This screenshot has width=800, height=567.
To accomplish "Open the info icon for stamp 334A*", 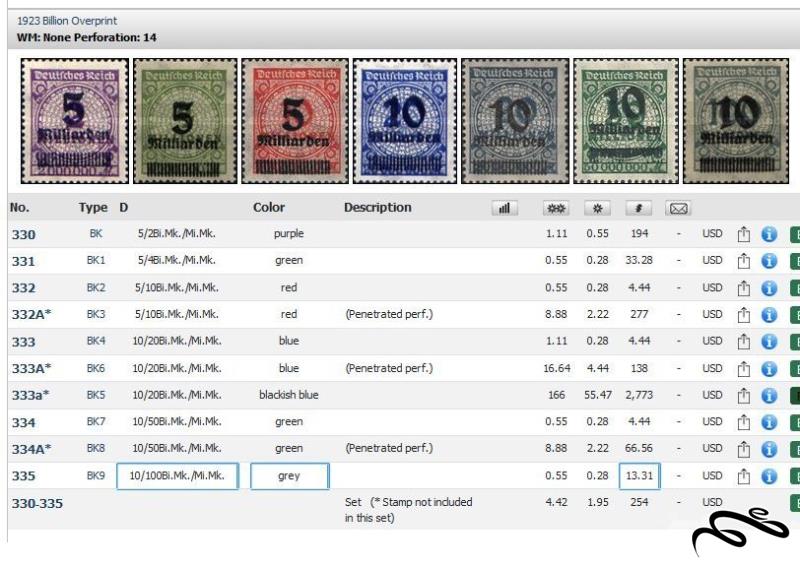I will click(x=769, y=449).
